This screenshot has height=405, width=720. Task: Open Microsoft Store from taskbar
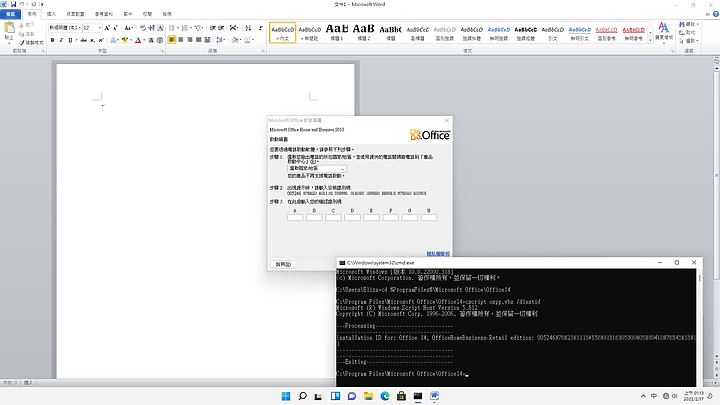401,396
